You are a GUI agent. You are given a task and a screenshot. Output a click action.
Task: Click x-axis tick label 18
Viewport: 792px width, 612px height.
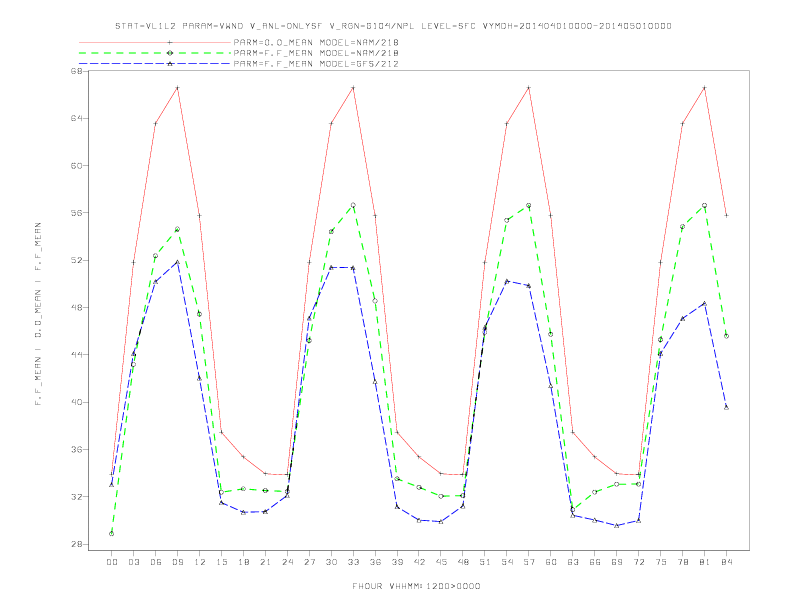pyautogui.click(x=243, y=562)
